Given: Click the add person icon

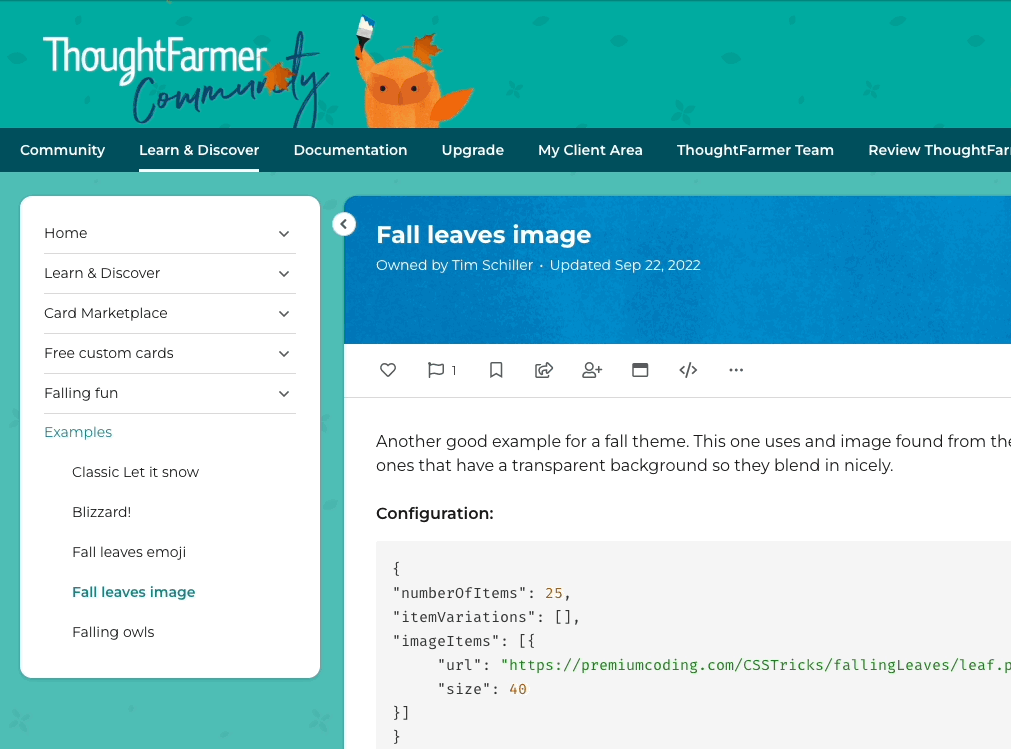Looking at the screenshot, I should click(592, 370).
